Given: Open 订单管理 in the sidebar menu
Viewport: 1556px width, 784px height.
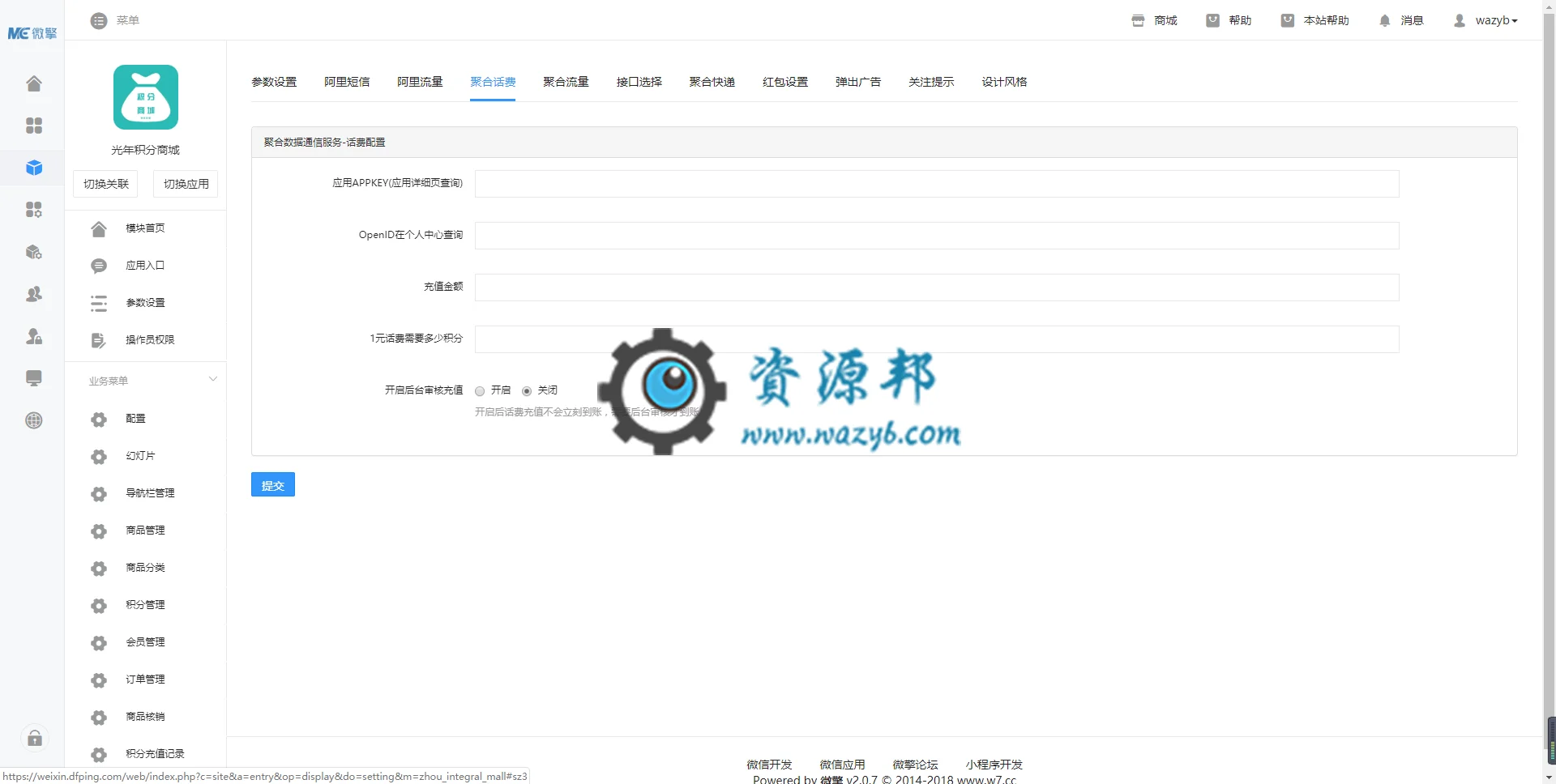Looking at the screenshot, I should click(x=145, y=680).
